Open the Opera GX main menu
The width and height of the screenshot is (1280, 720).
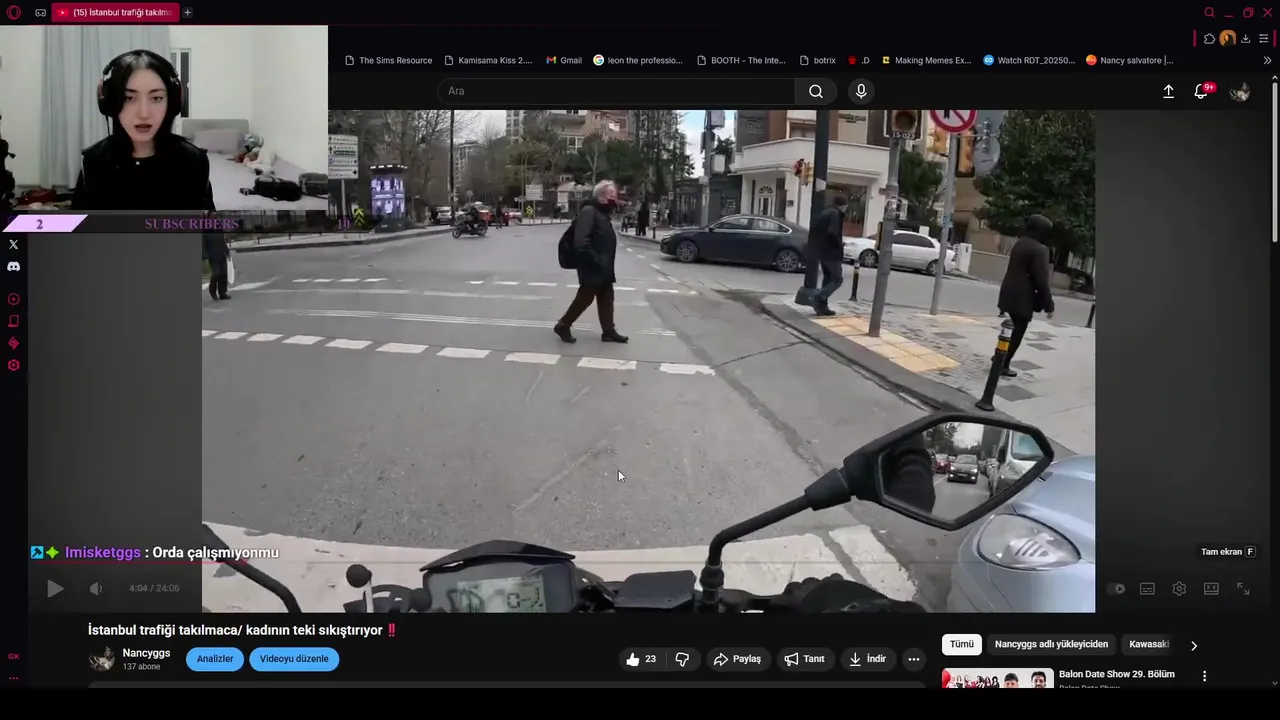pos(14,12)
